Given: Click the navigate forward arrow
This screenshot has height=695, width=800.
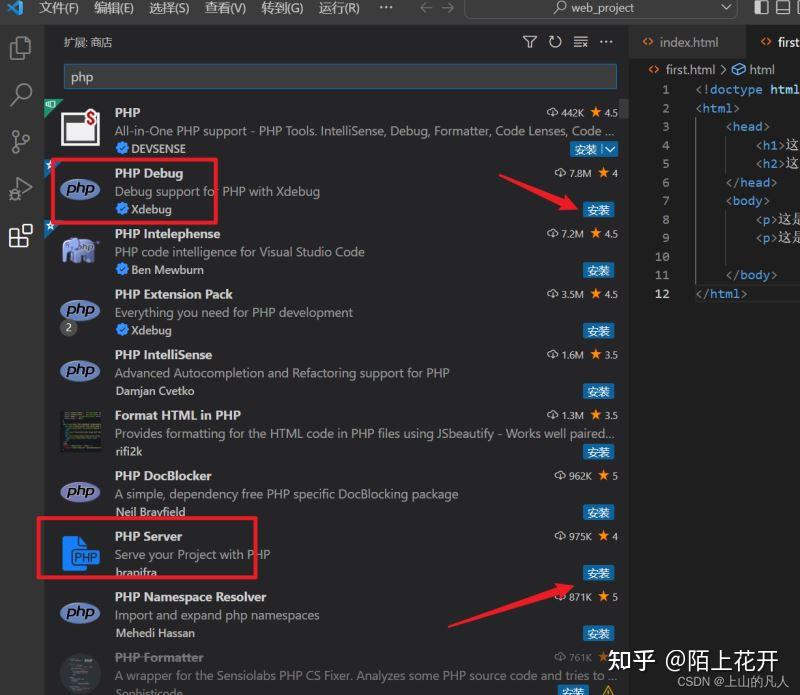Looking at the screenshot, I should [447, 9].
